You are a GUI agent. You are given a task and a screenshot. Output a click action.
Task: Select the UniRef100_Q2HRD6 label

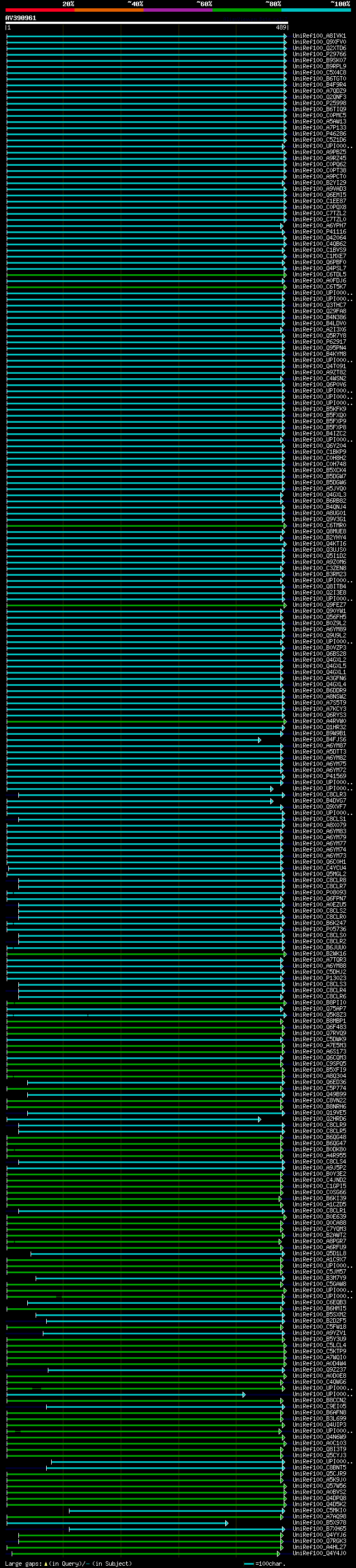[319, 1119]
